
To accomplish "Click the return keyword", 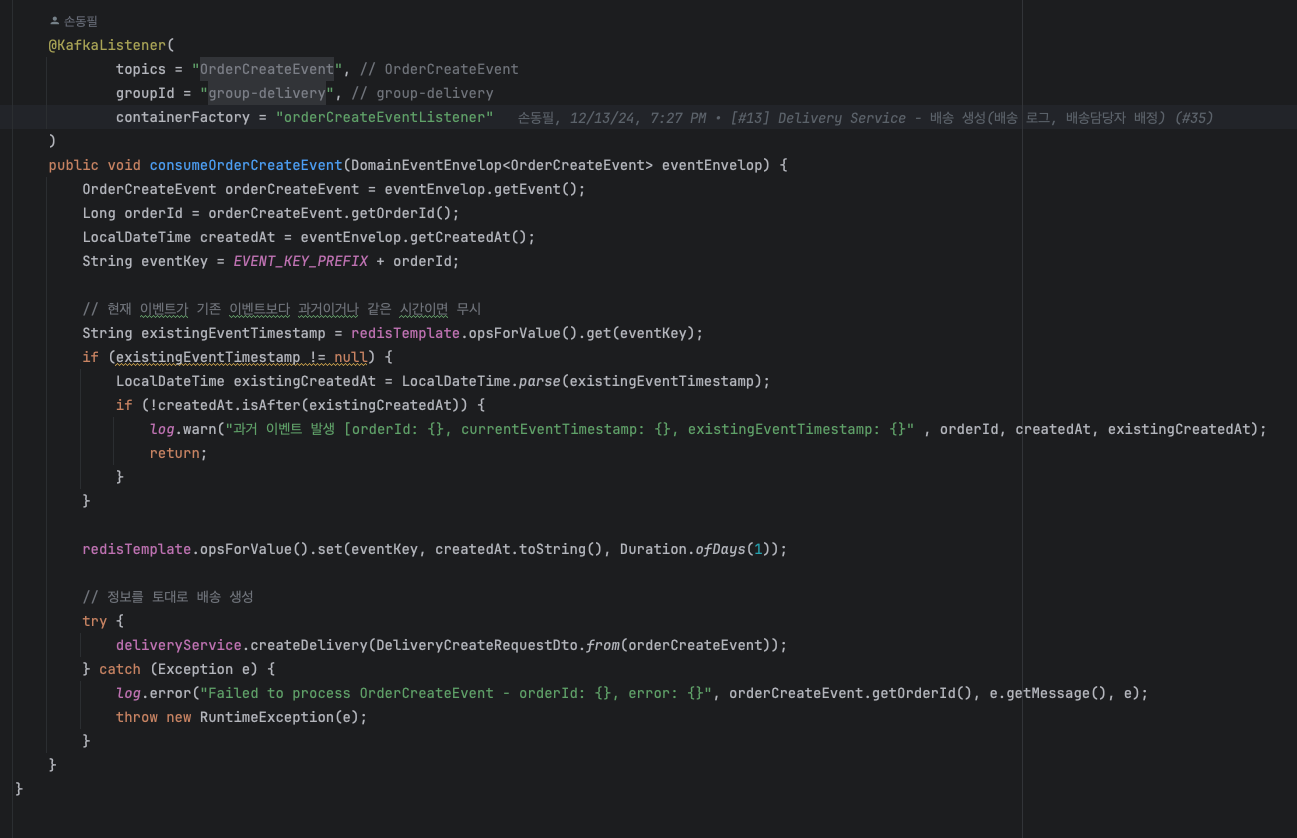I will point(175,453).
